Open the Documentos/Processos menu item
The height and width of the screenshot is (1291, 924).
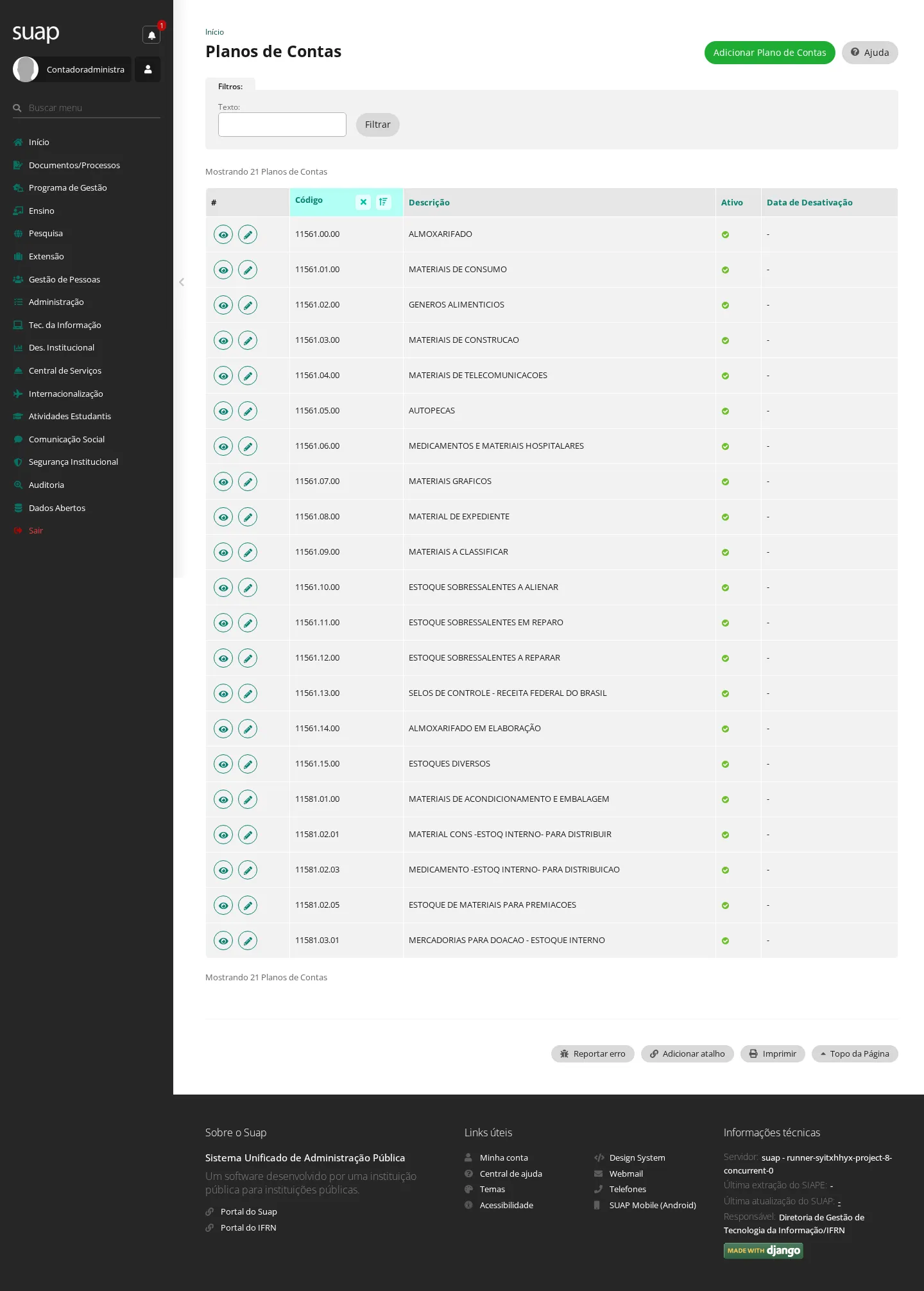(74, 165)
